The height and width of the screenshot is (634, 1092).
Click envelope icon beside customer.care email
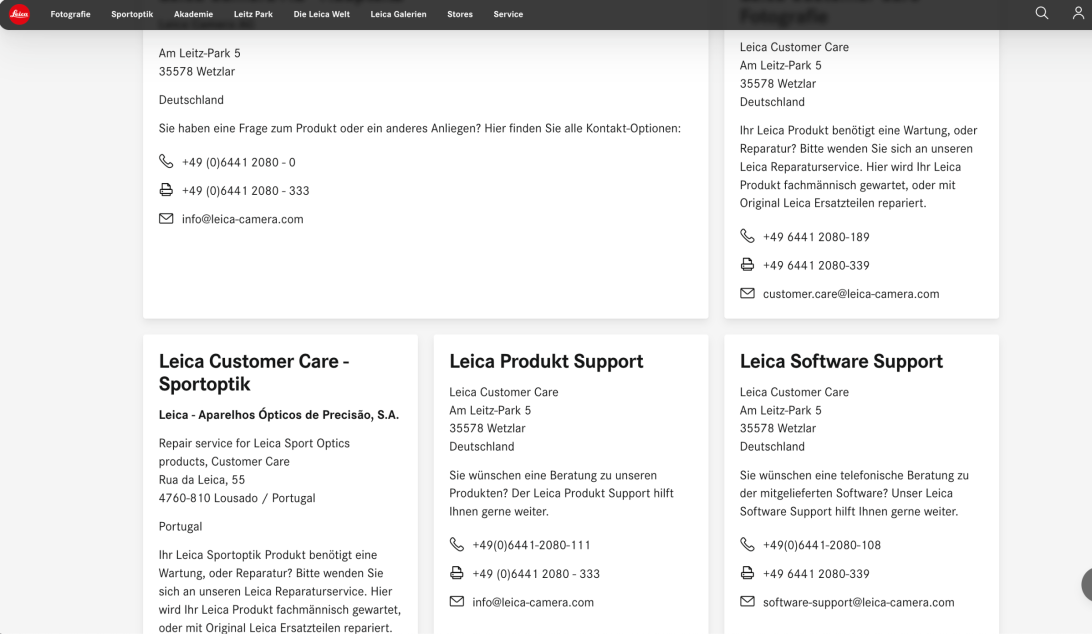point(747,294)
